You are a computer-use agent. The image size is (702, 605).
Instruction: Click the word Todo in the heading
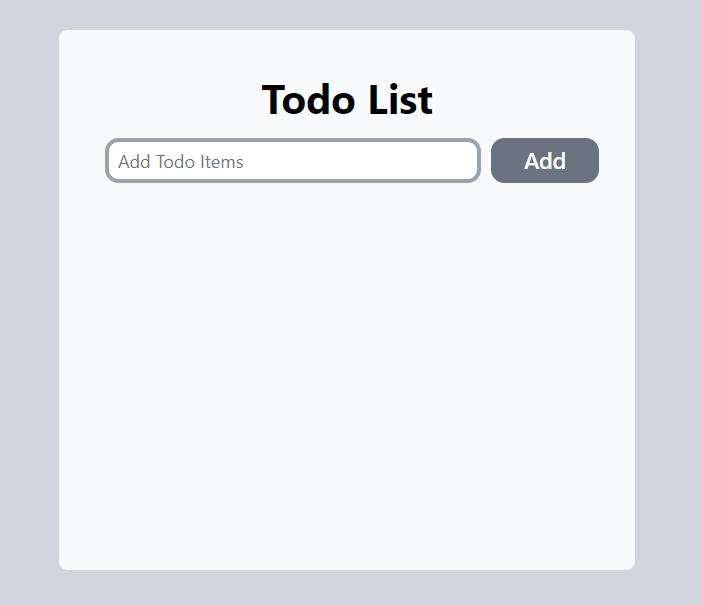306,100
